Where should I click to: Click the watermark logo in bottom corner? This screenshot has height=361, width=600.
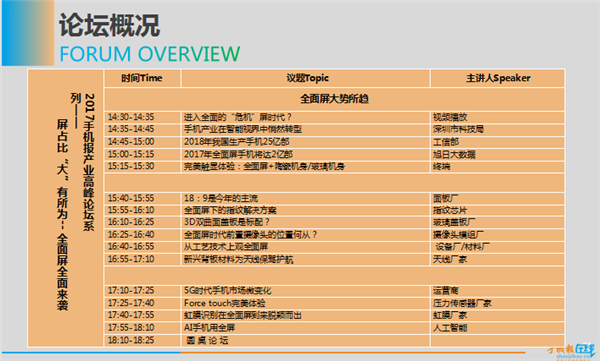[571, 351]
